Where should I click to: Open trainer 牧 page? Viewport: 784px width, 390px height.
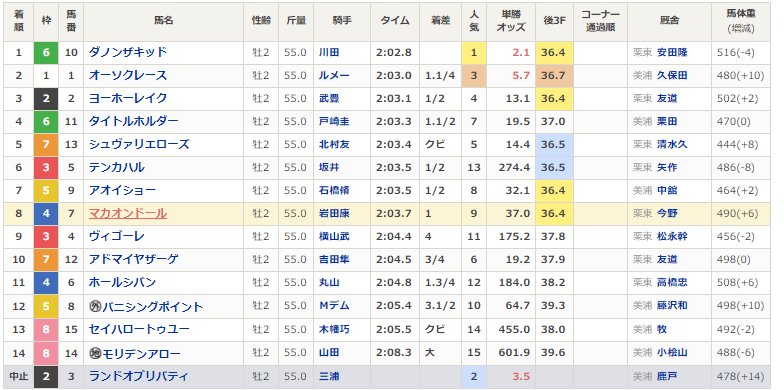tap(662, 330)
